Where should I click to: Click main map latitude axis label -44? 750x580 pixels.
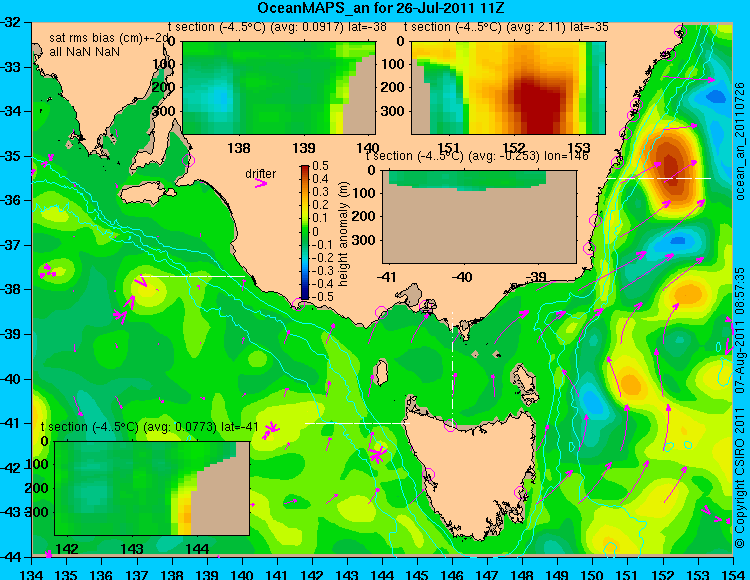pos(11,557)
